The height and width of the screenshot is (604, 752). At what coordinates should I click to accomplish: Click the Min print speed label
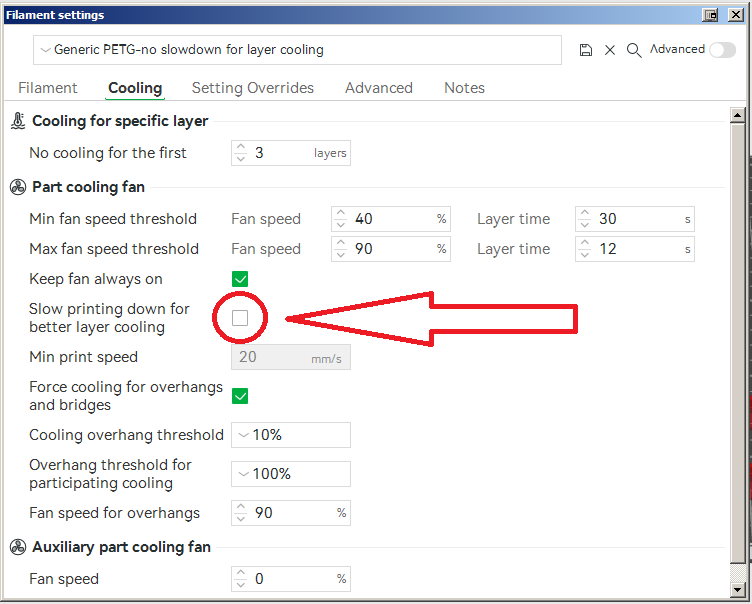point(83,357)
